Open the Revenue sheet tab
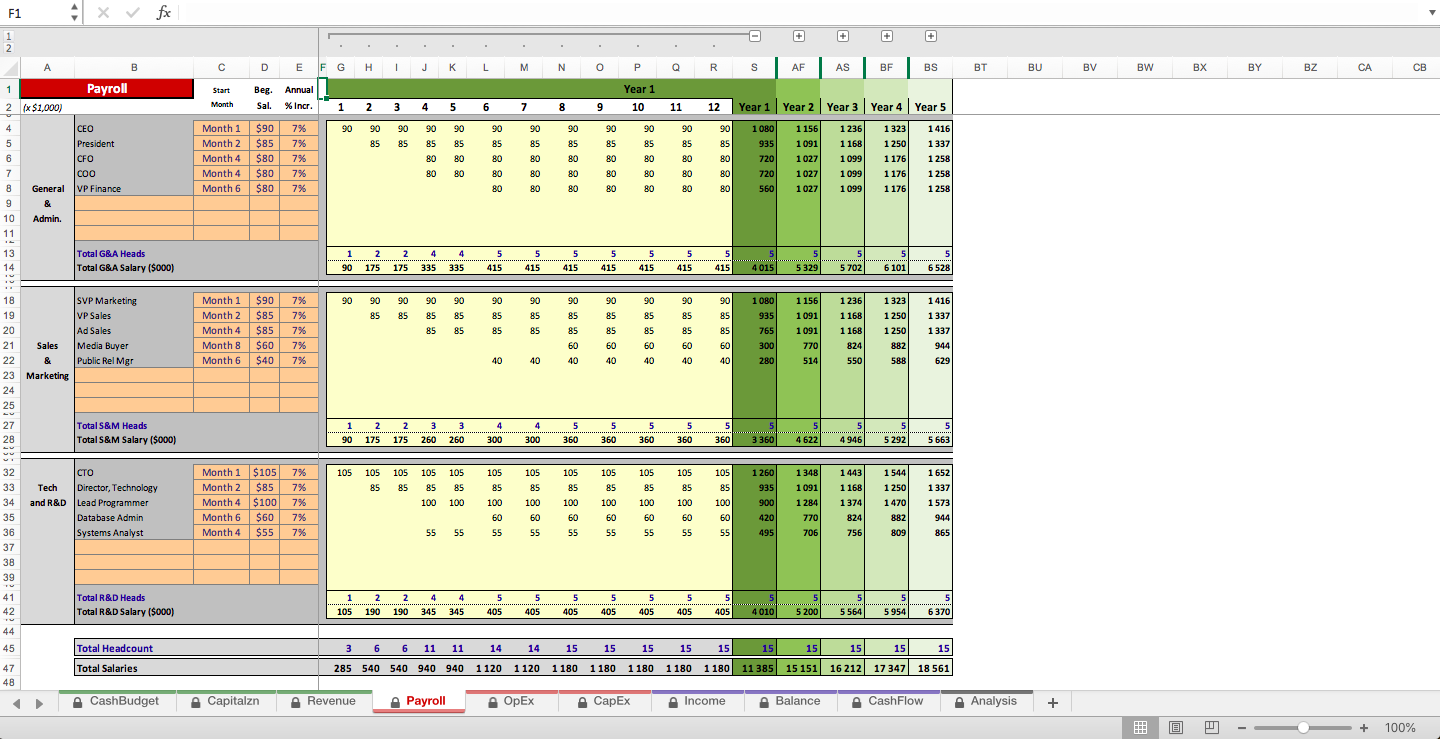Image resolution: width=1440 pixels, height=739 pixels. click(x=324, y=701)
